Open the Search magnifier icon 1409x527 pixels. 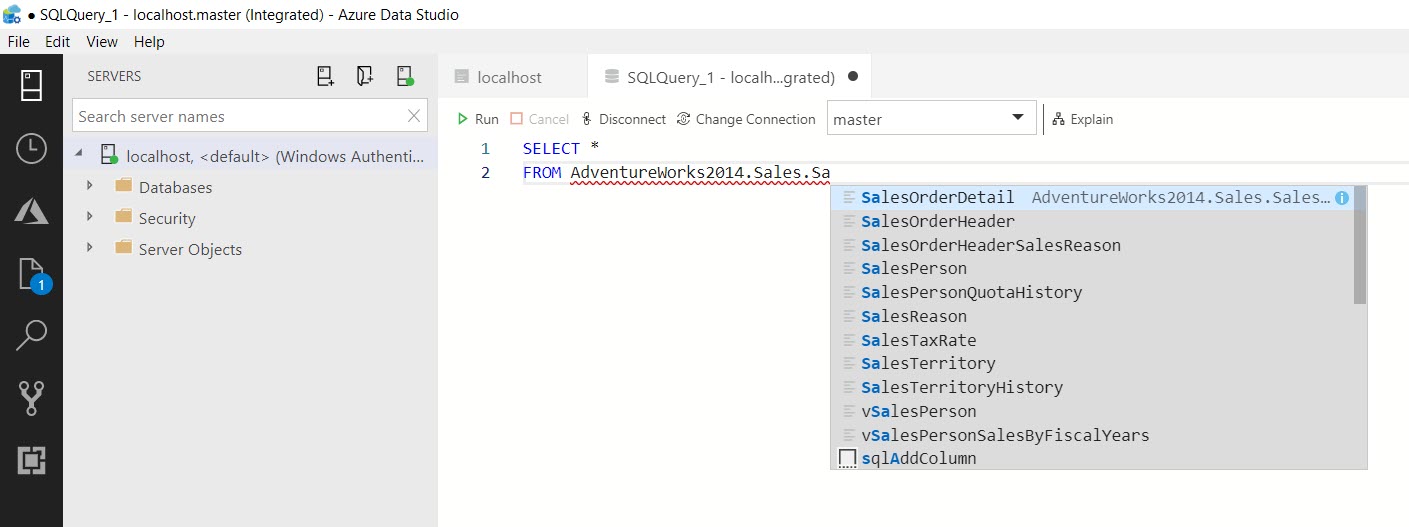pyautogui.click(x=31, y=336)
